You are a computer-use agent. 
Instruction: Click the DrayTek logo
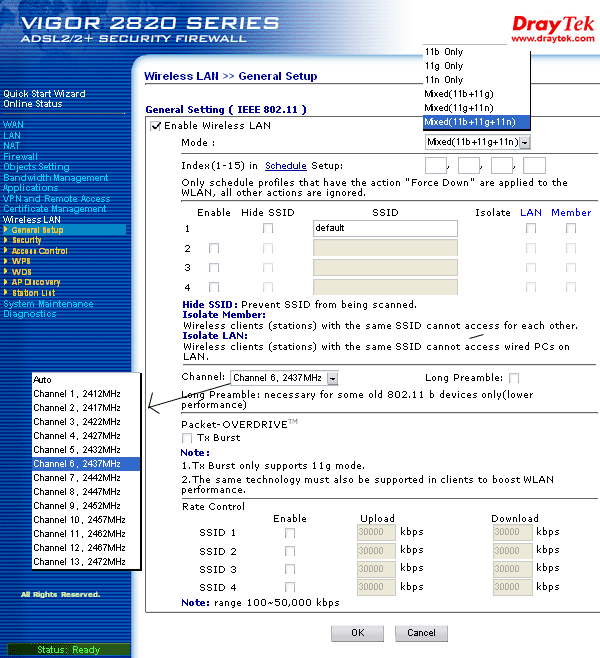(553, 29)
